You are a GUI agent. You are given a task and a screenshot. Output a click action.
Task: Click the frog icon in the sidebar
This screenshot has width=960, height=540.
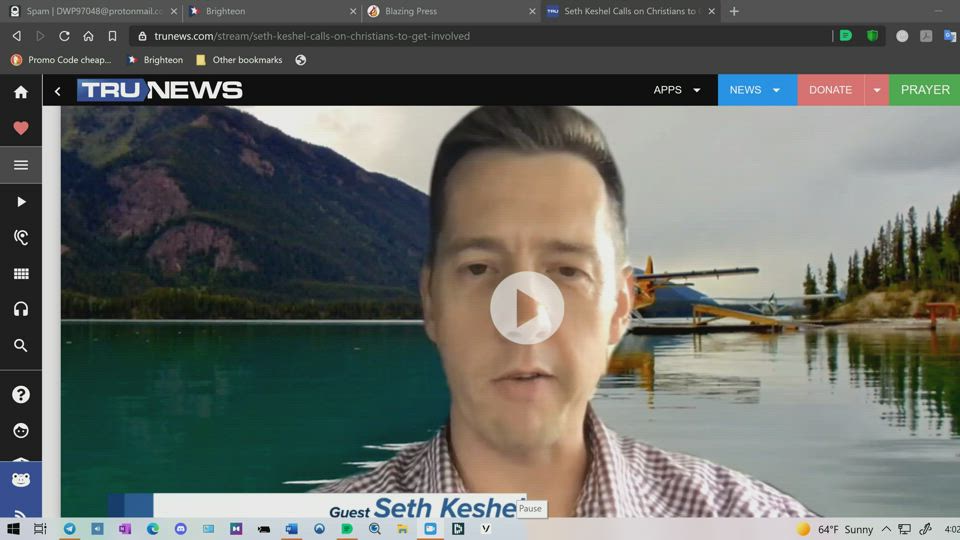20,480
